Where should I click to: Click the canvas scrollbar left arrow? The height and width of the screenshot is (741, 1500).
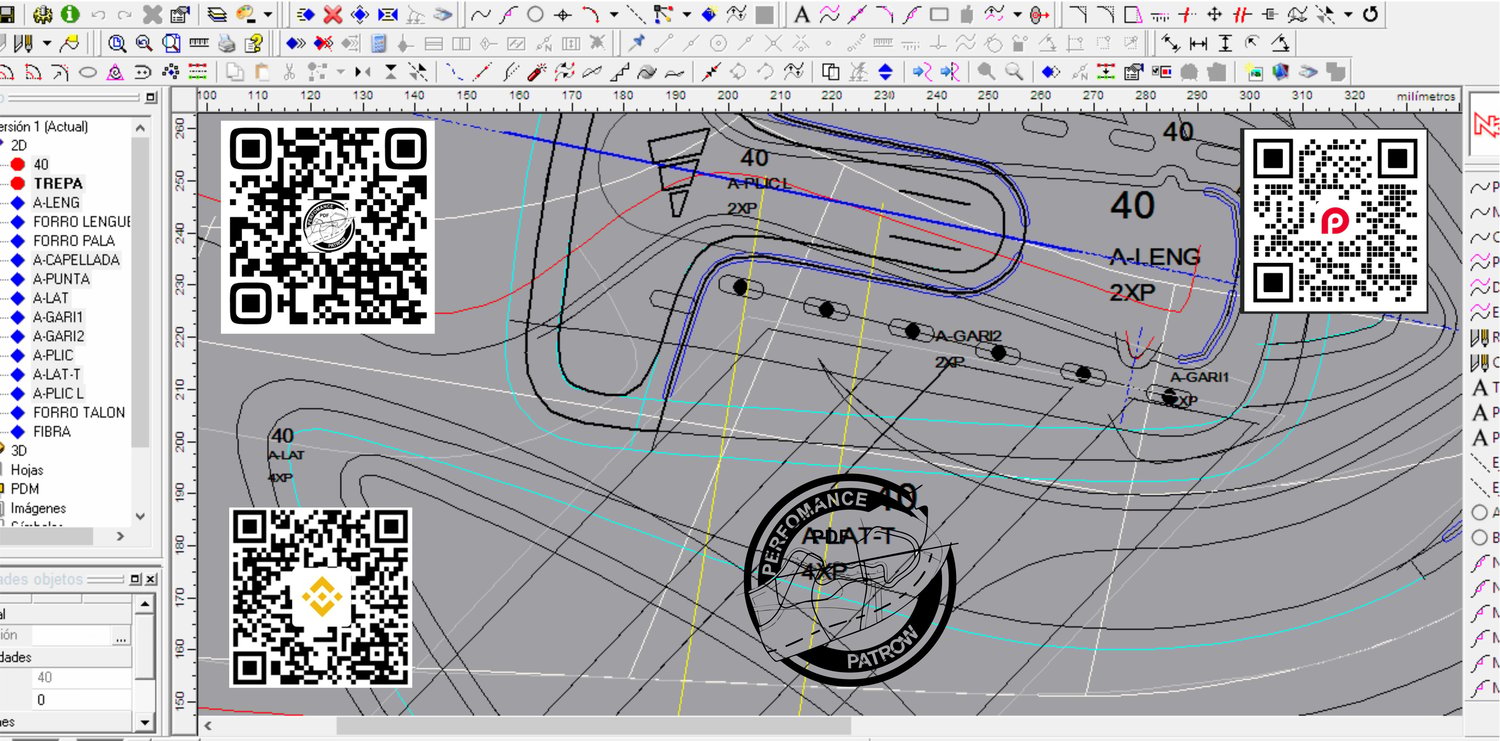208,726
